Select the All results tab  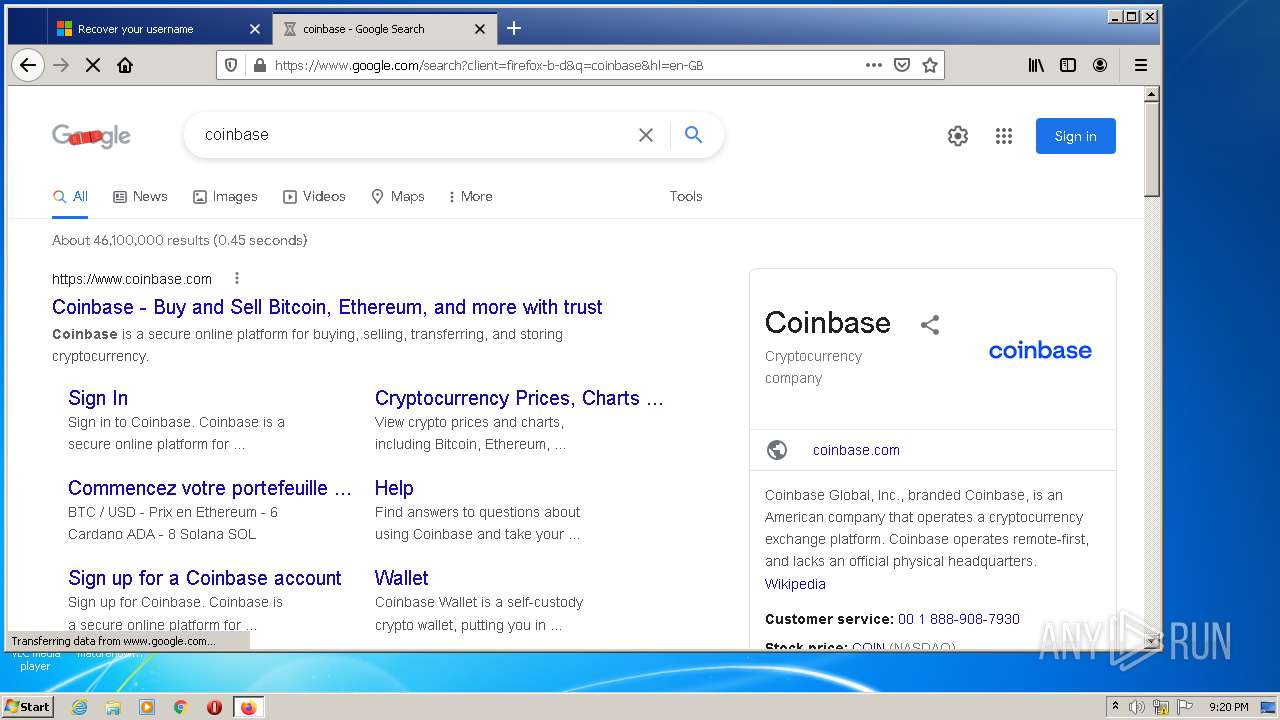[x=70, y=197]
